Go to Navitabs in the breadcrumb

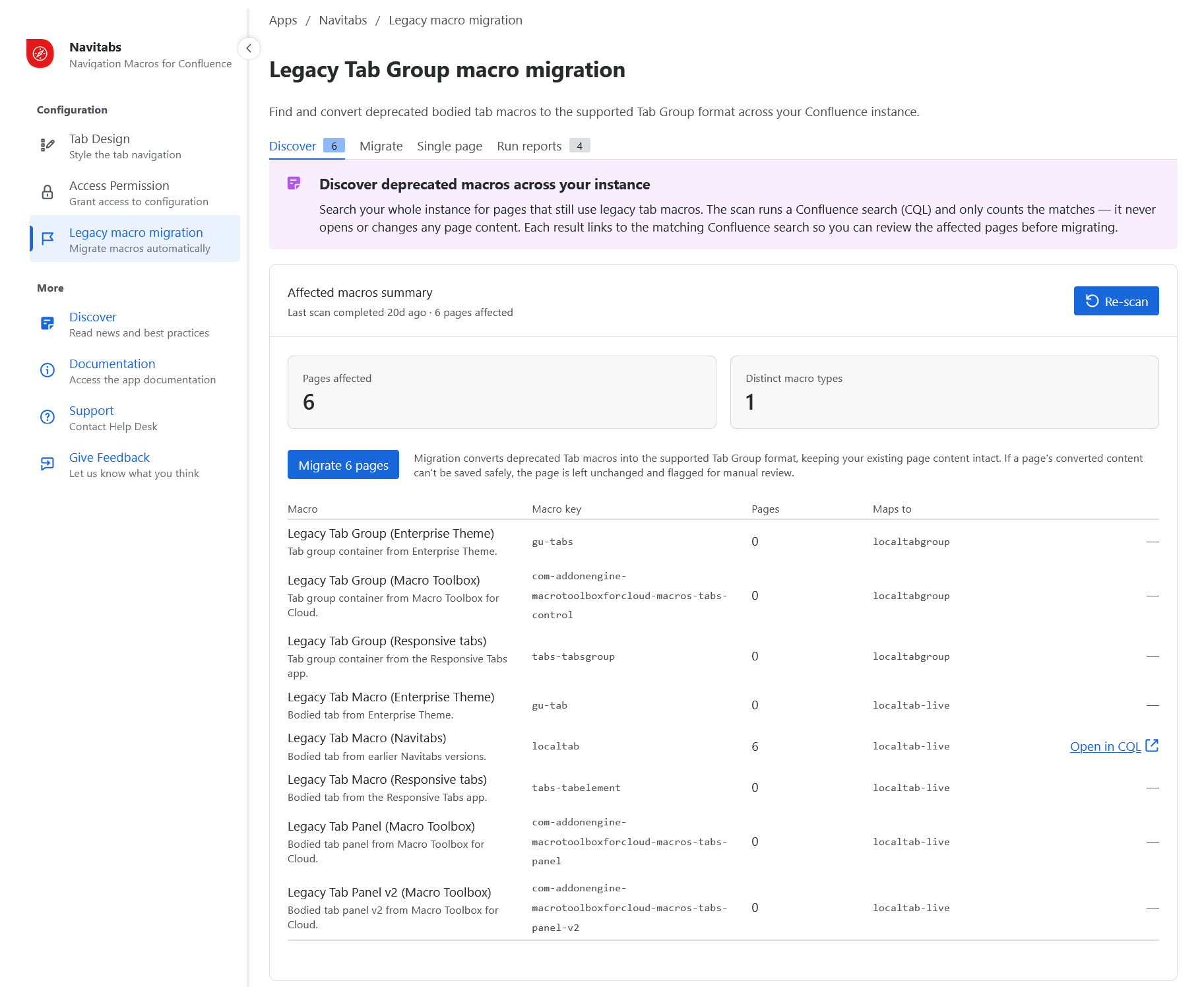343,20
